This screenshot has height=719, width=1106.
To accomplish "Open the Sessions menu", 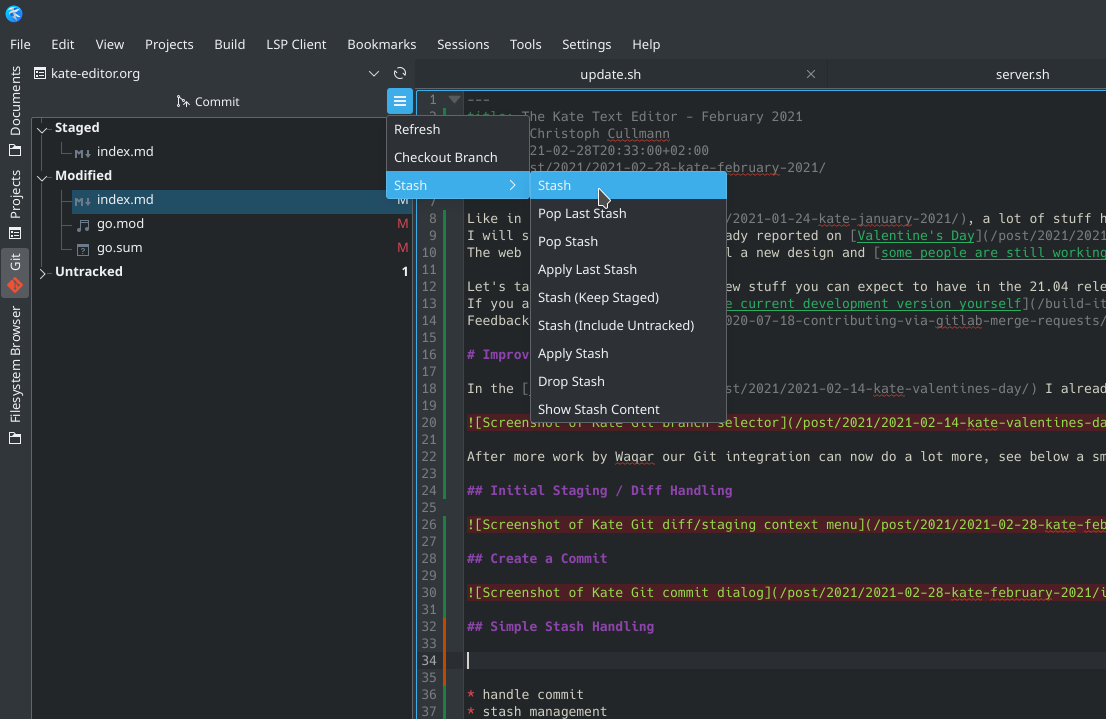I will [463, 44].
